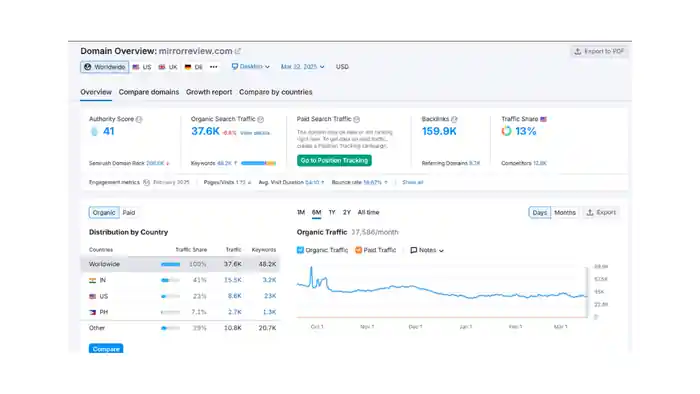Select the 1Y time range

click(332, 212)
